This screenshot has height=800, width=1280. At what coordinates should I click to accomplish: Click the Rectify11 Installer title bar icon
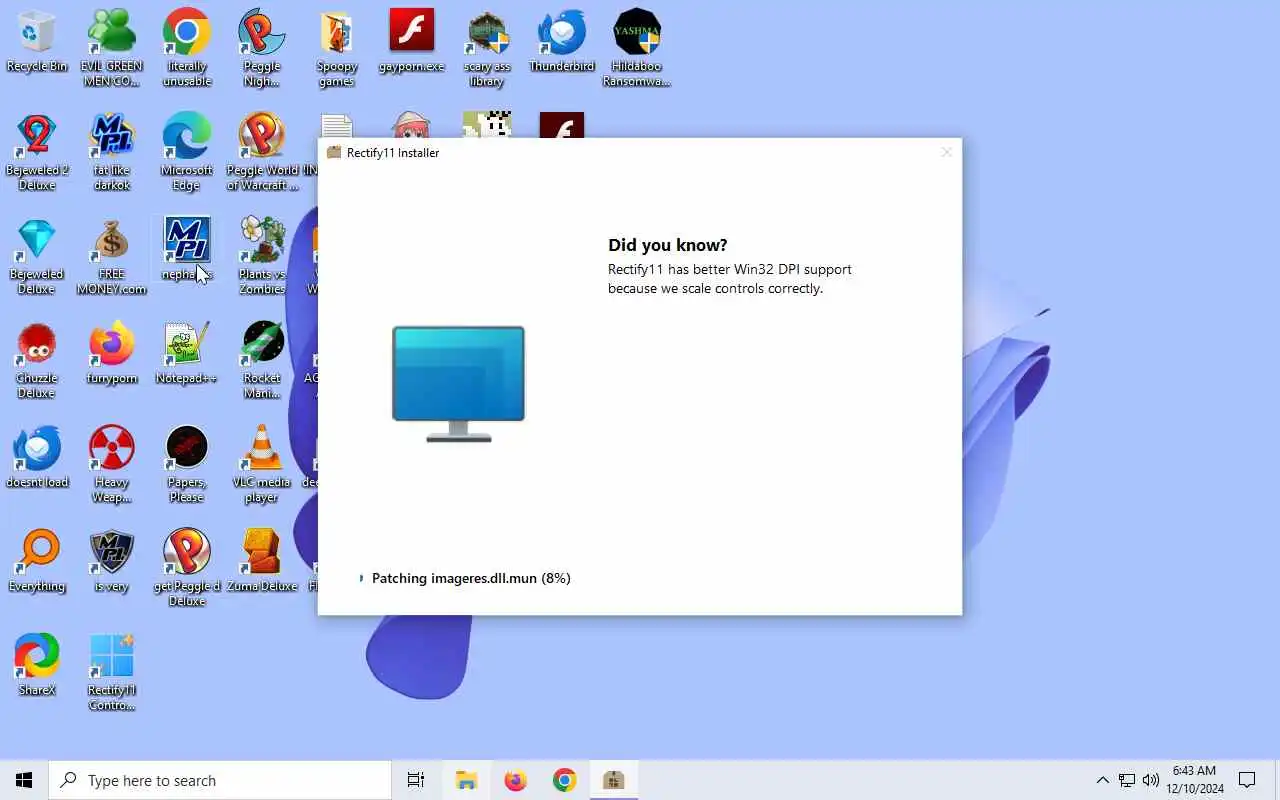click(x=334, y=152)
